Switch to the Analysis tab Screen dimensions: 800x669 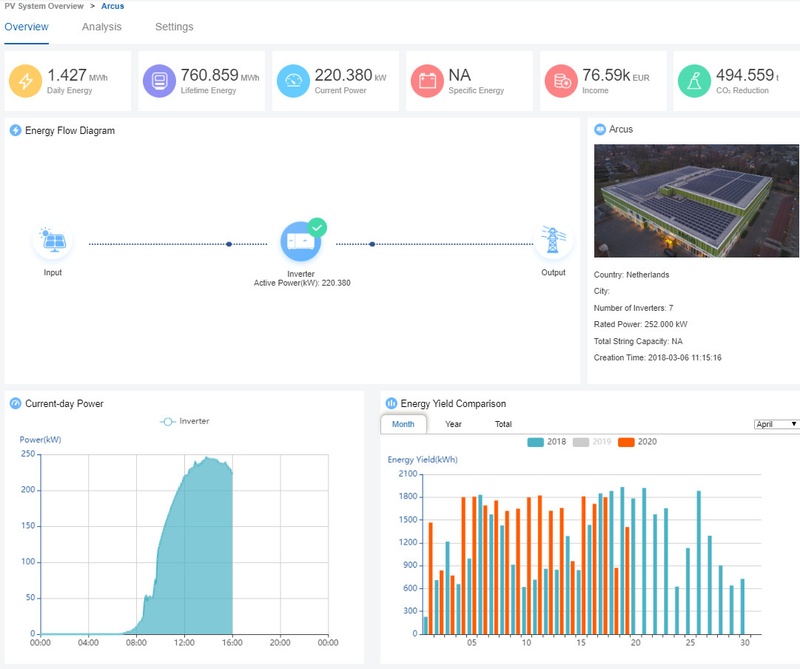tap(102, 27)
